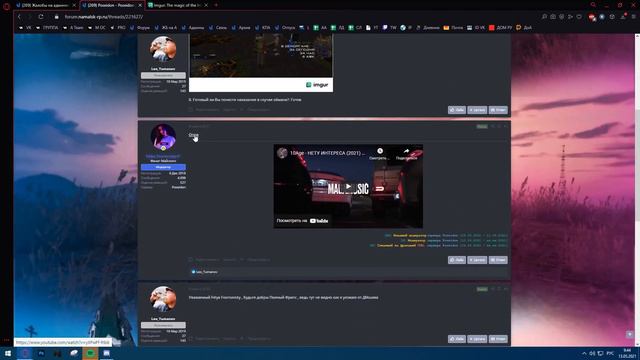
Task: Open a new browser tab with plus
Action: pyautogui.click(x=216, y=5)
